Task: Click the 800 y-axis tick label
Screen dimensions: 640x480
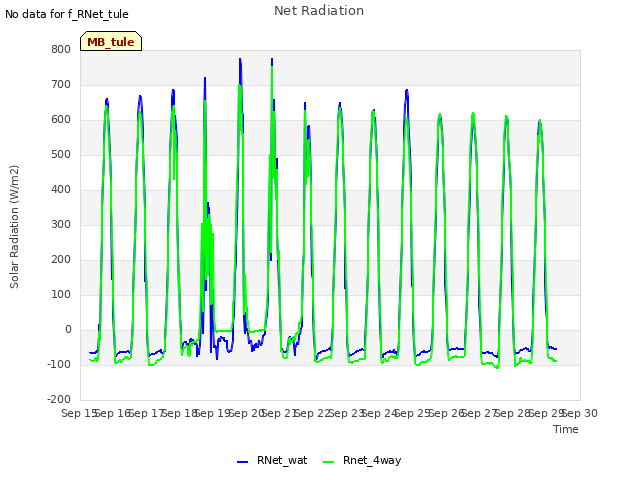Action: tap(61, 49)
